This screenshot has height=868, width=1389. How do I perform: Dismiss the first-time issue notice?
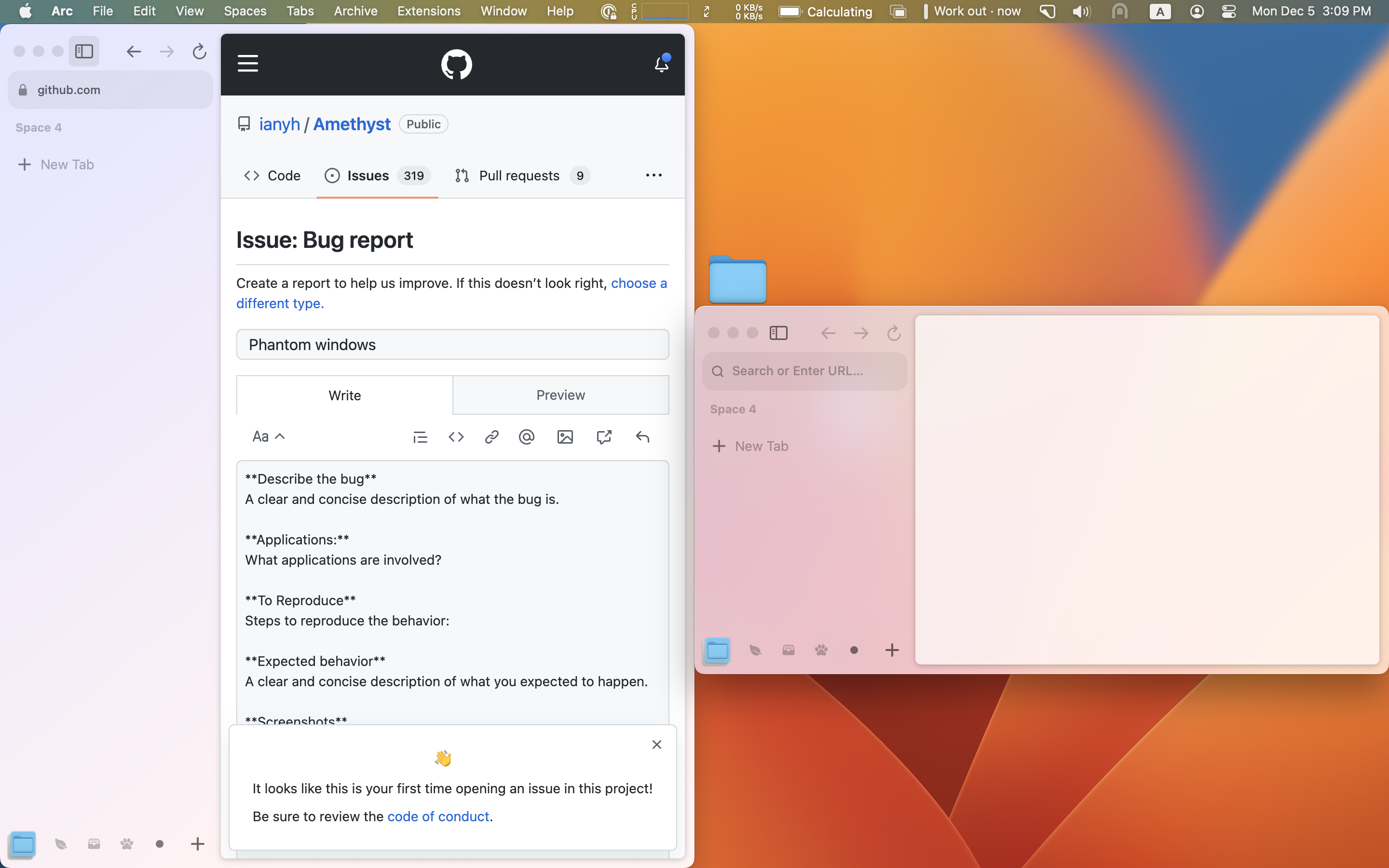[x=656, y=745]
